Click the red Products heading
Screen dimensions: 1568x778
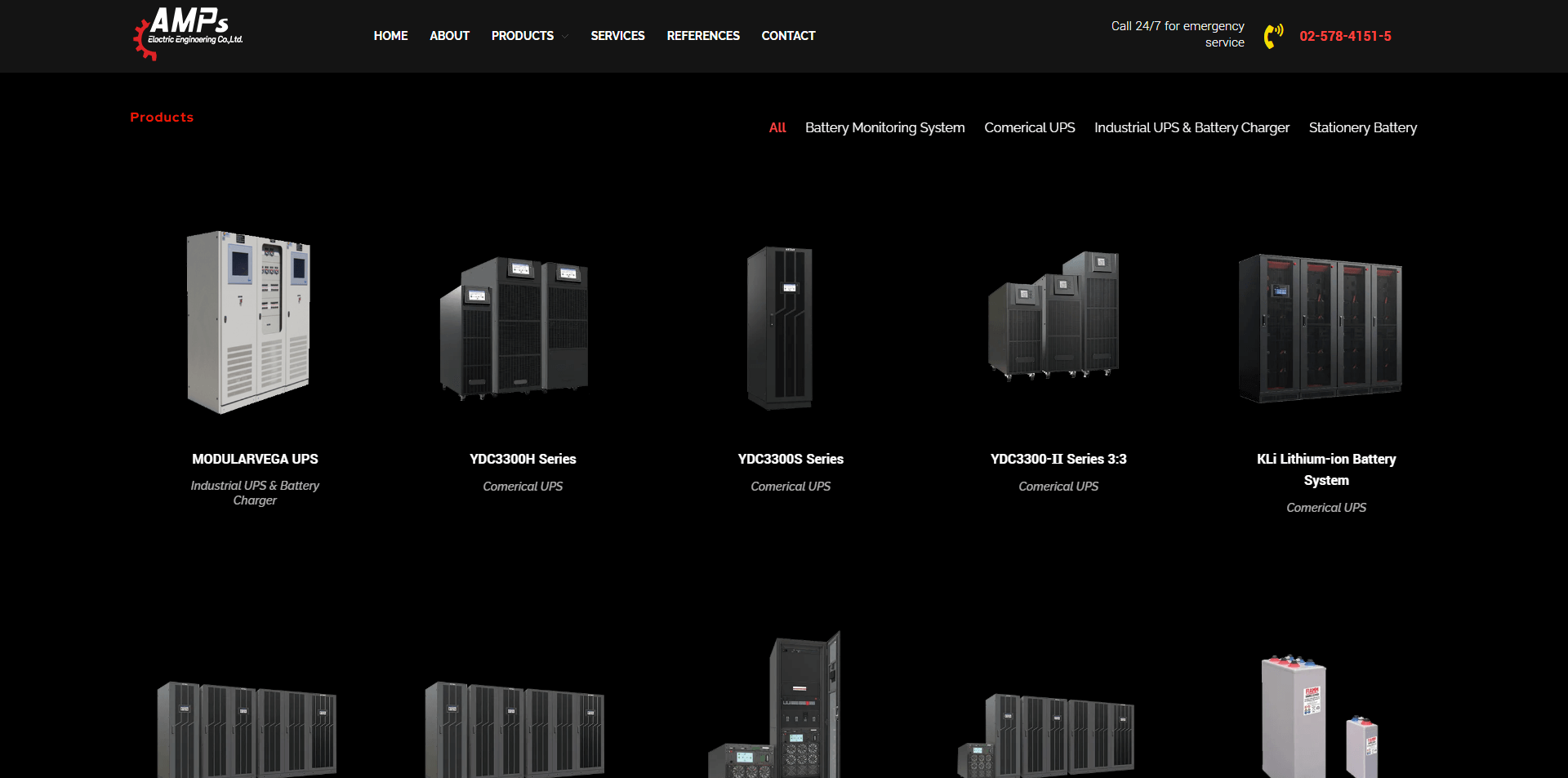point(162,118)
